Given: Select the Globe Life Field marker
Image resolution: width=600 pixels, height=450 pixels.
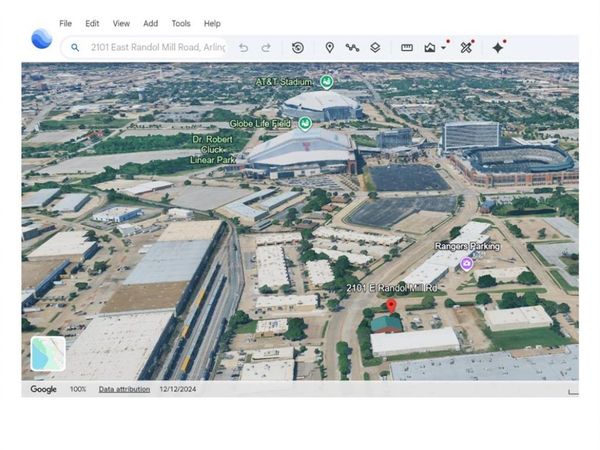Looking at the screenshot, I should (x=305, y=124).
